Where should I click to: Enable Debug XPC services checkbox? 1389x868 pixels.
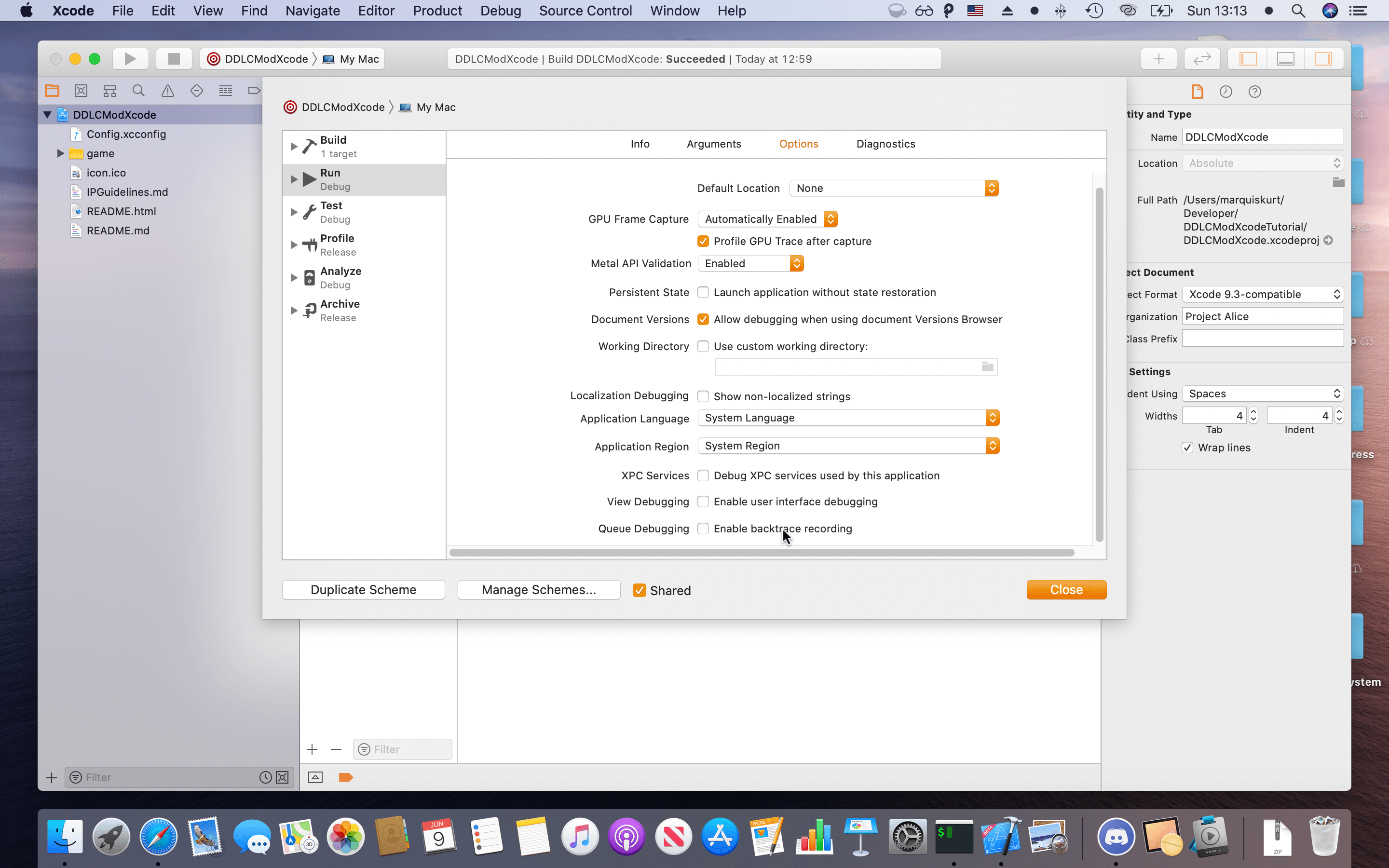click(x=703, y=475)
